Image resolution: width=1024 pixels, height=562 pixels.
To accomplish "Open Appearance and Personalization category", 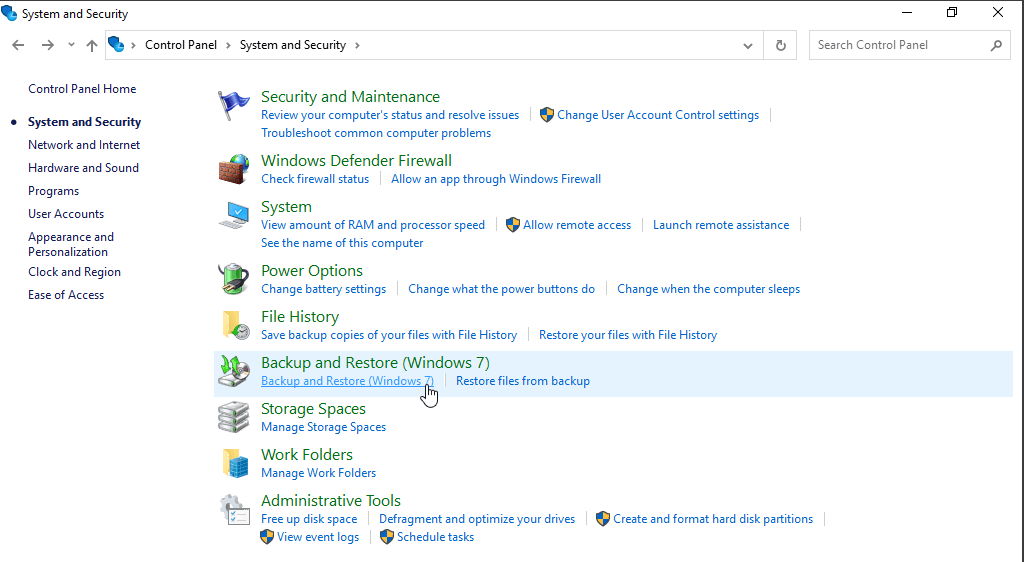I will [x=71, y=244].
